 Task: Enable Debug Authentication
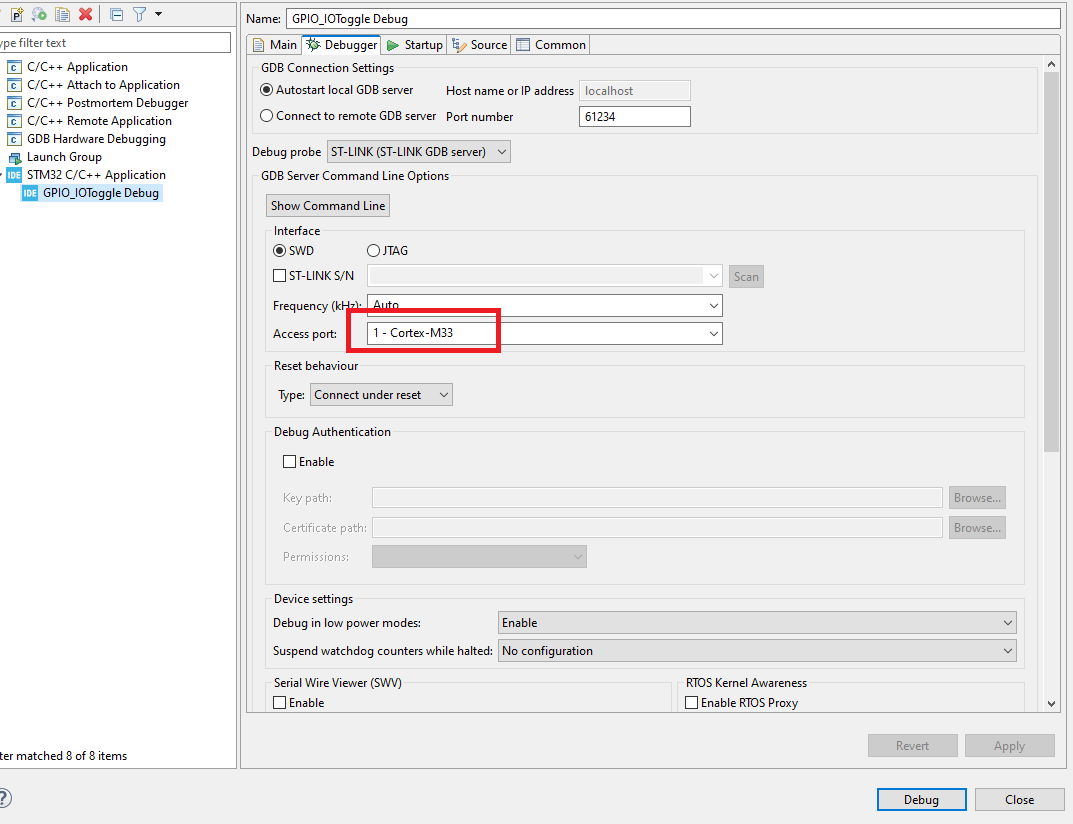tap(289, 461)
